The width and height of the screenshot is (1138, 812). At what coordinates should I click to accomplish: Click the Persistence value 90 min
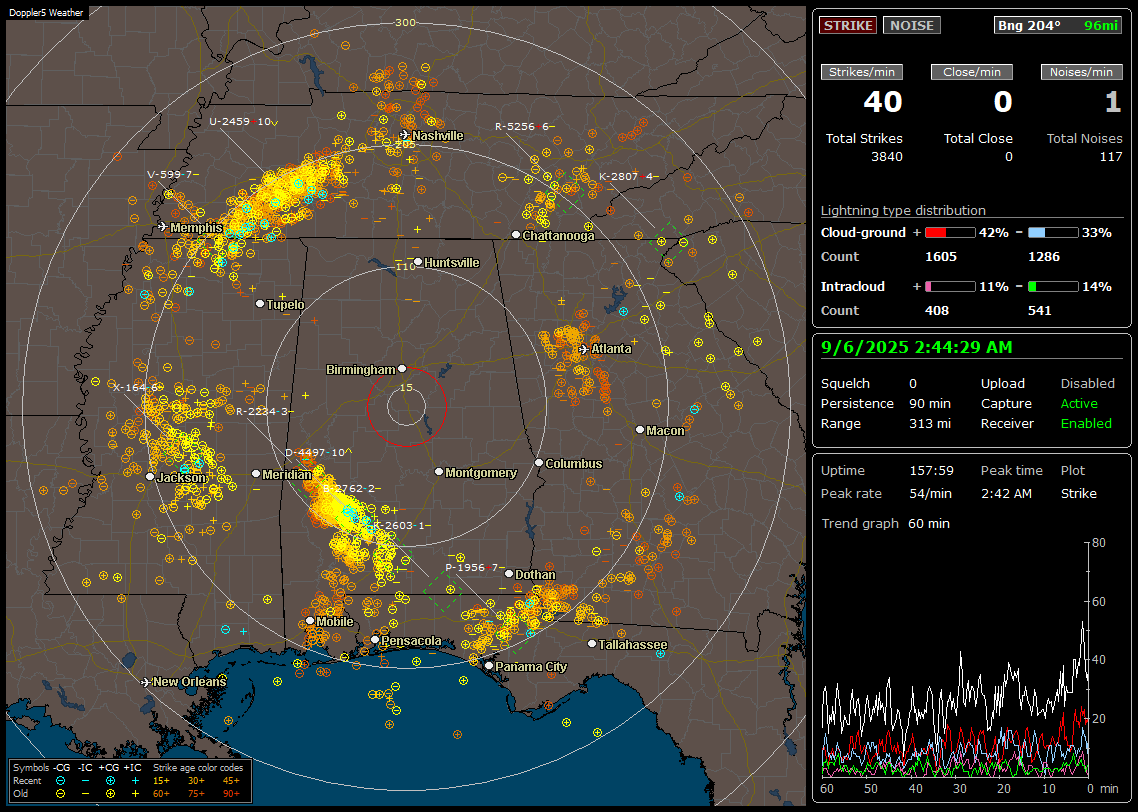point(930,403)
